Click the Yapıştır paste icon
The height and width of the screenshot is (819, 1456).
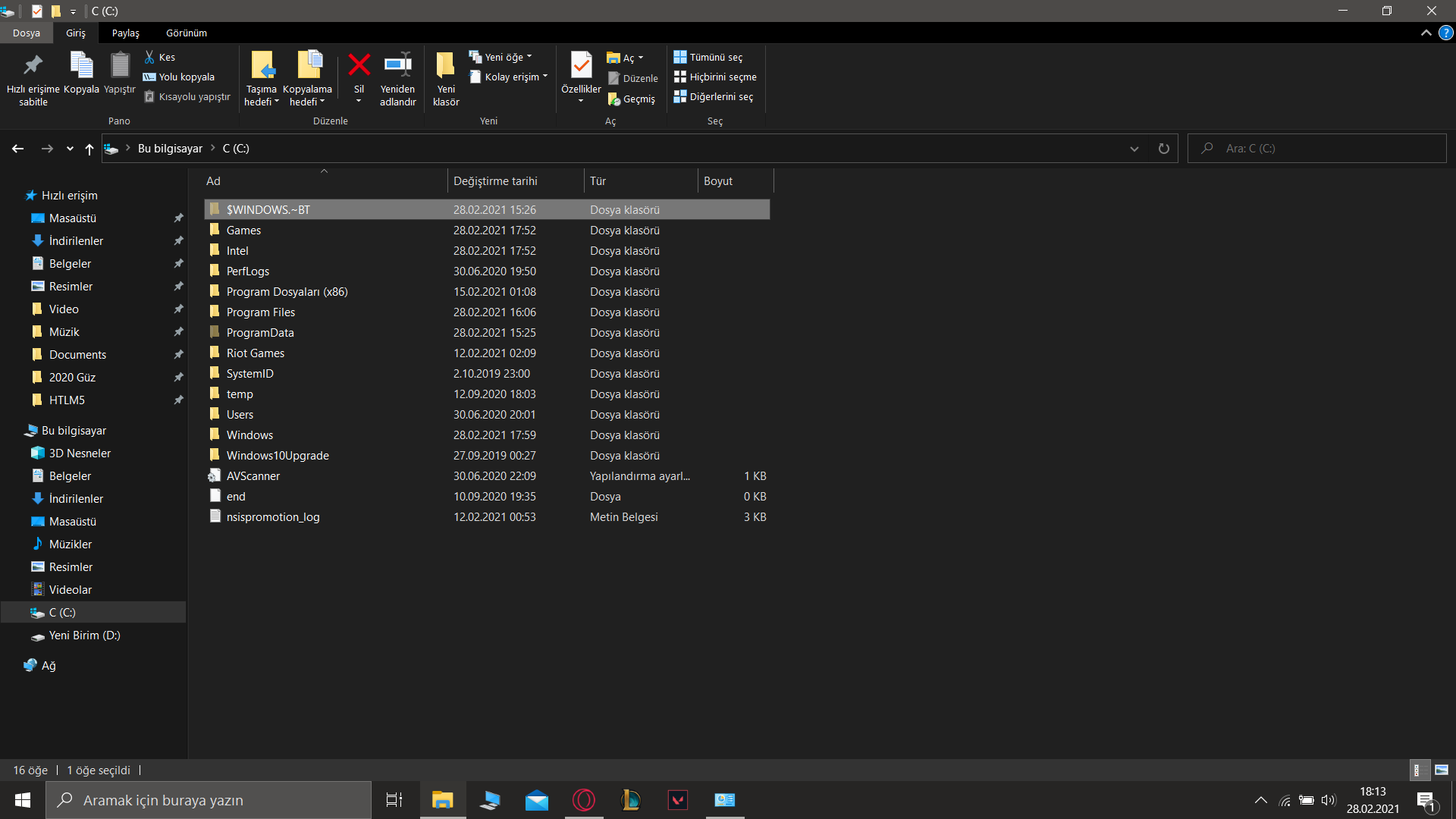point(120,65)
